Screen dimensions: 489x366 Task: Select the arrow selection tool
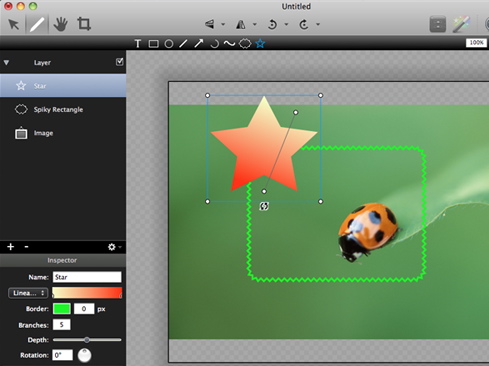click(x=14, y=24)
